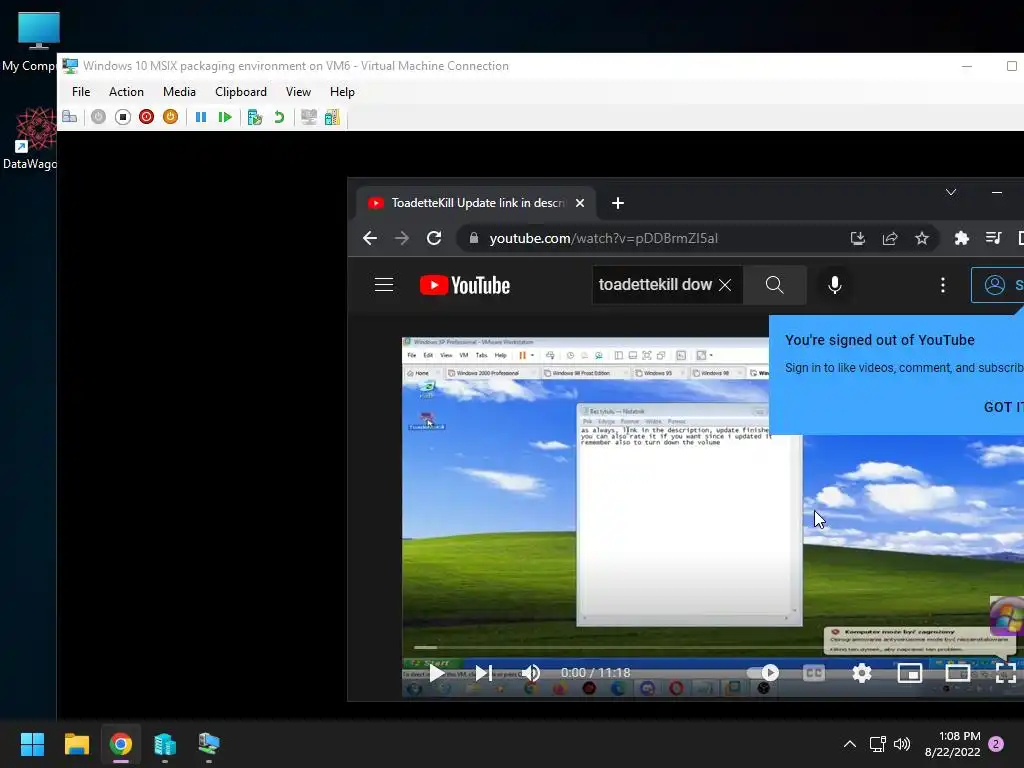This screenshot has width=1024, height=768.
Task: Open Chrome media controls icon
Action: click(x=993, y=238)
